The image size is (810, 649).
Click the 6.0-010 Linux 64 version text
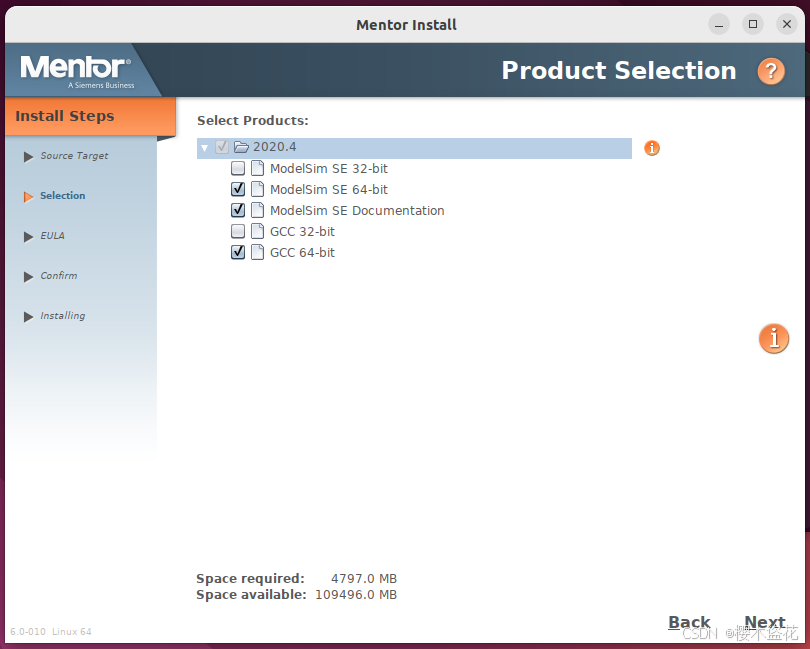(x=51, y=631)
